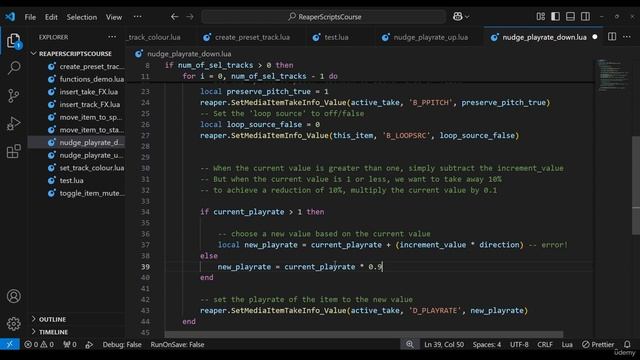Toggle the primary side bar

[x=555, y=16]
